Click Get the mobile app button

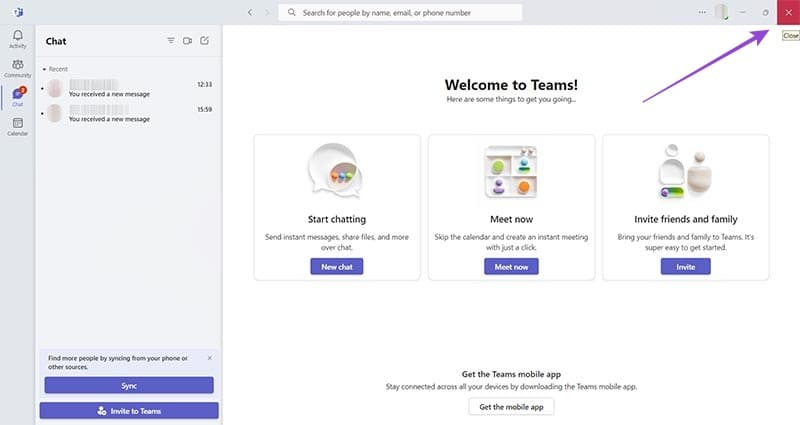point(511,407)
